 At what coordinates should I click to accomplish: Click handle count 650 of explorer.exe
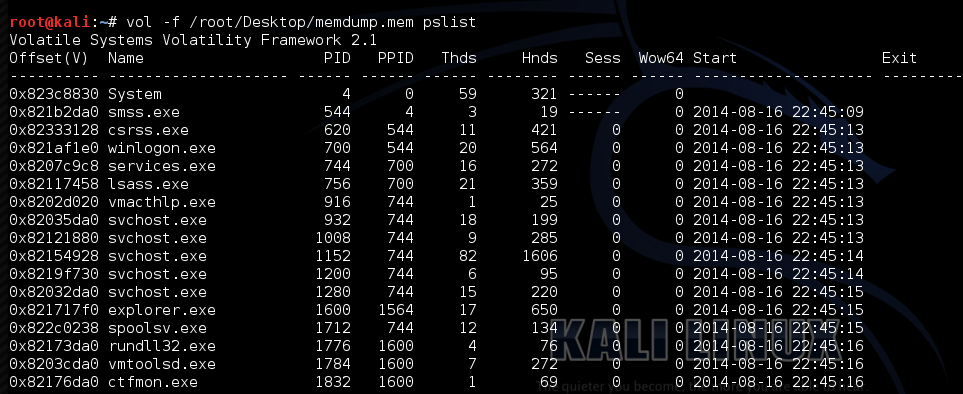(544, 310)
